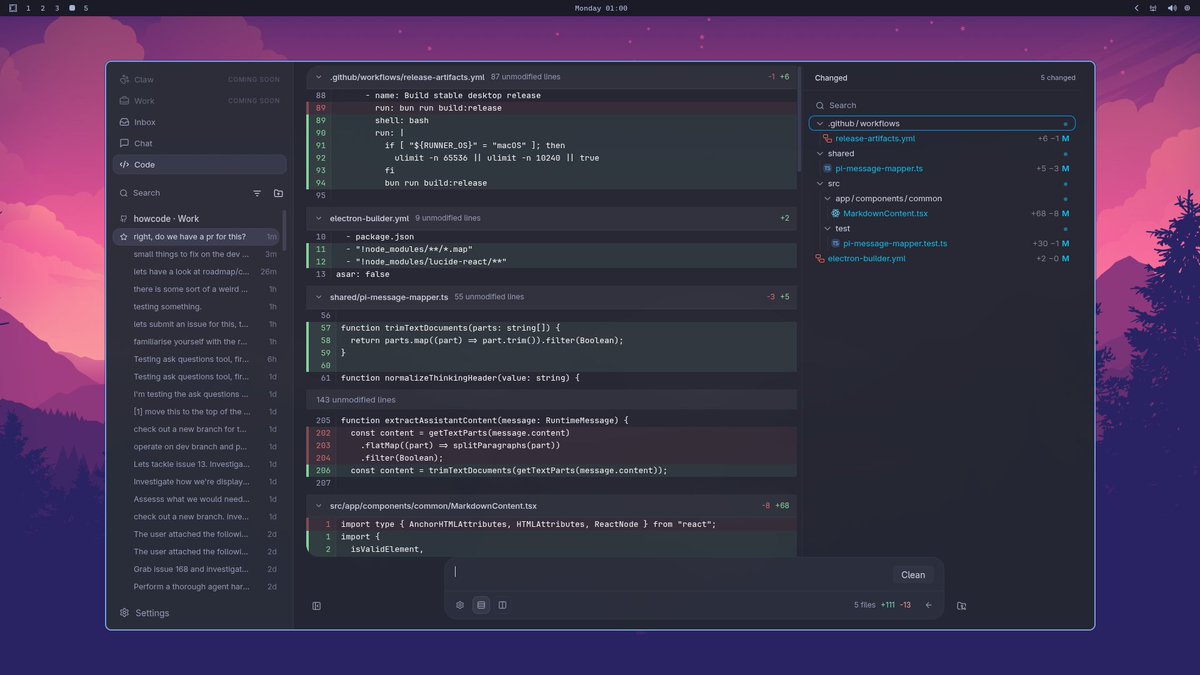The image size is (1200, 675).
Task: Click the release-artifacts.yml file type icon
Action: point(828,139)
